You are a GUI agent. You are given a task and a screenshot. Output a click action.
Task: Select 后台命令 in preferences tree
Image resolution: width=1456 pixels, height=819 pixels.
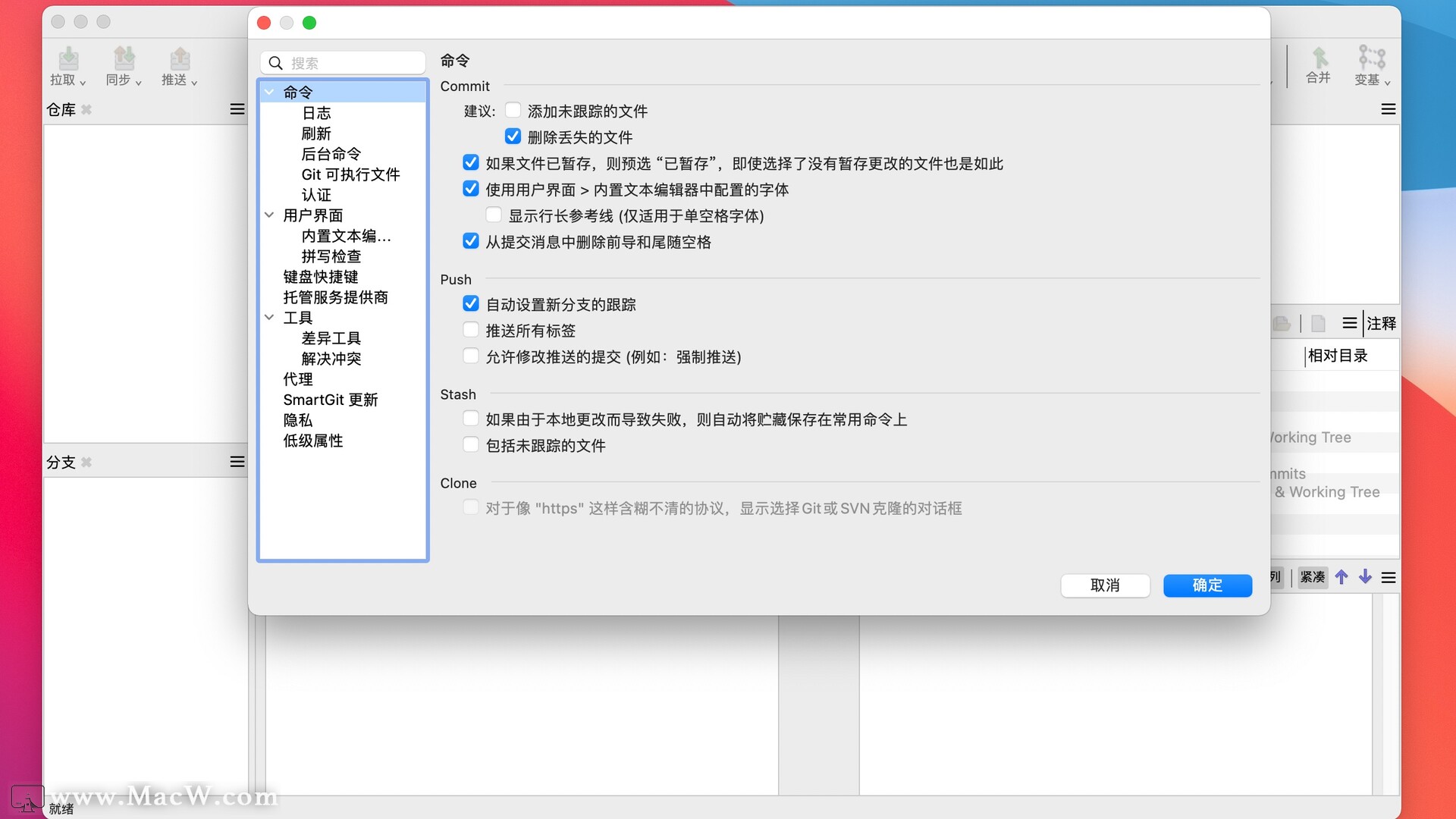[331, 154]
